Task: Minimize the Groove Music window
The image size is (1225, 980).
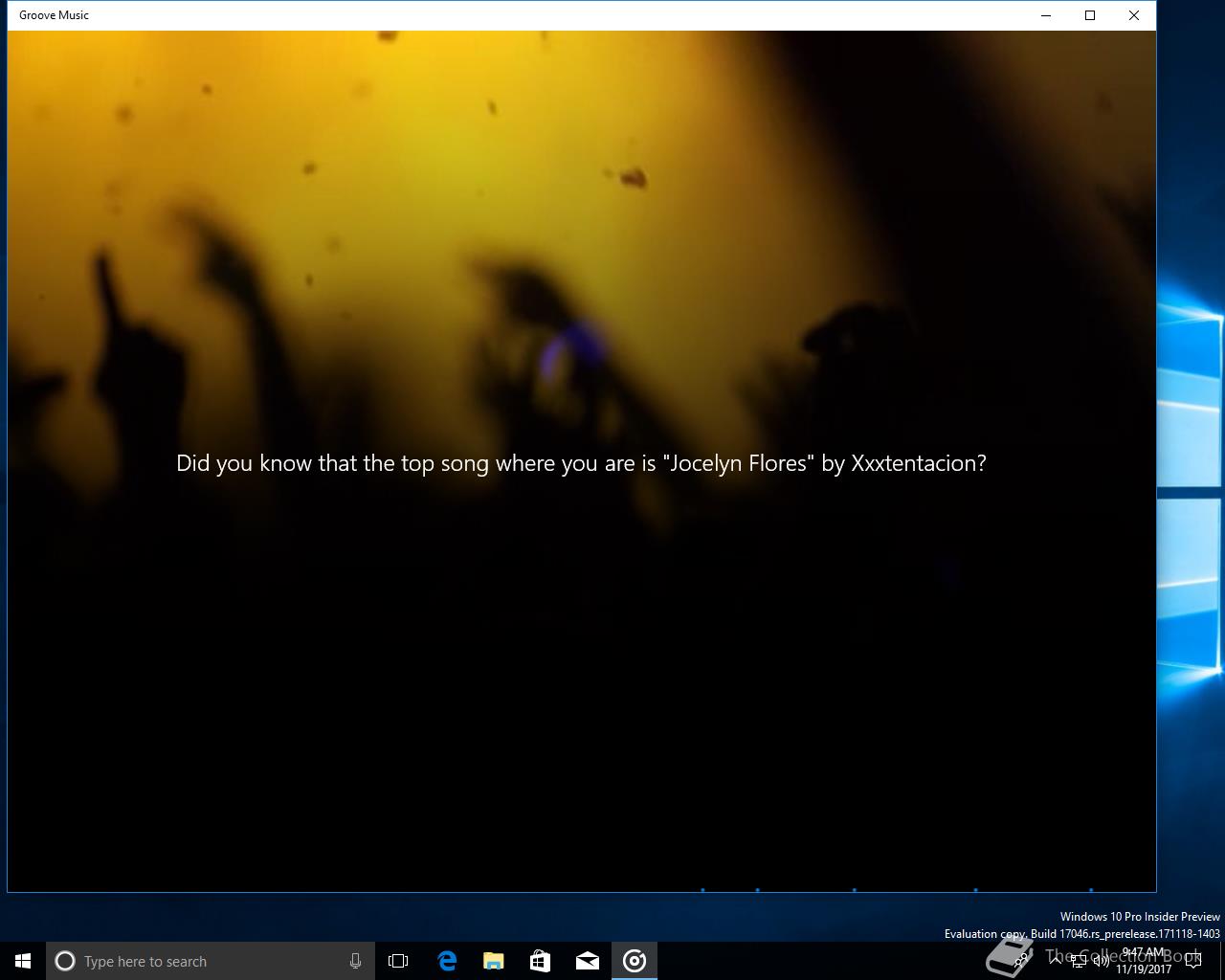Action: click(x=1046, y=15)
